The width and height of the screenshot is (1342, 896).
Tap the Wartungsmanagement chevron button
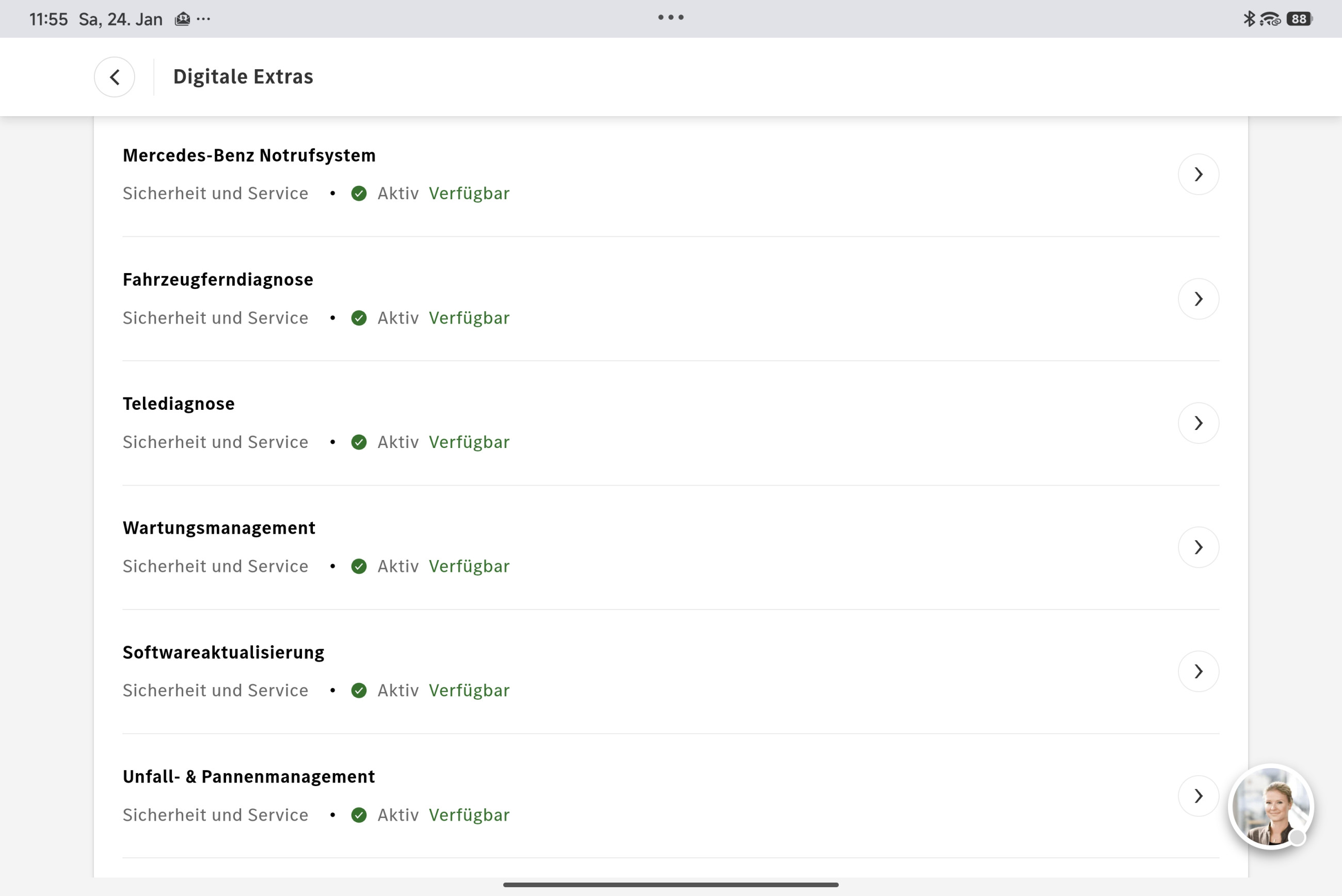1198,547
